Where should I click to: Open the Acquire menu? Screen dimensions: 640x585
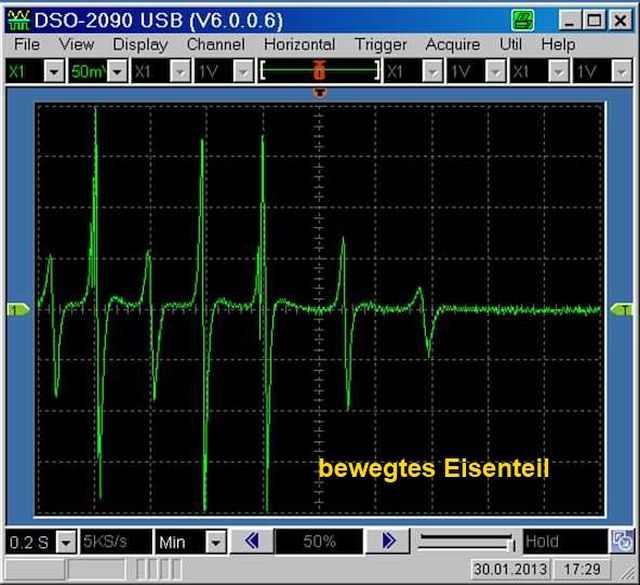[x=453, y=44]
